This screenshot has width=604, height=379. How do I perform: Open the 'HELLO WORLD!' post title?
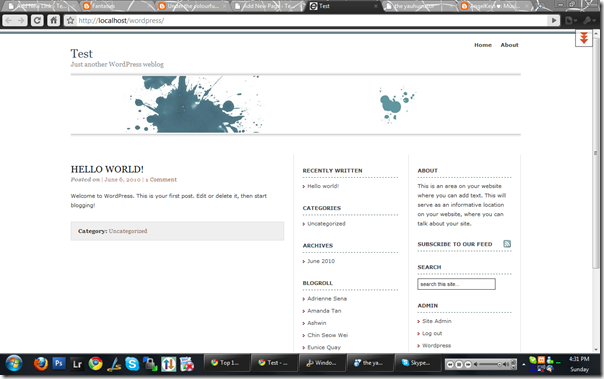pyautogui.click(x=107, y=169)
